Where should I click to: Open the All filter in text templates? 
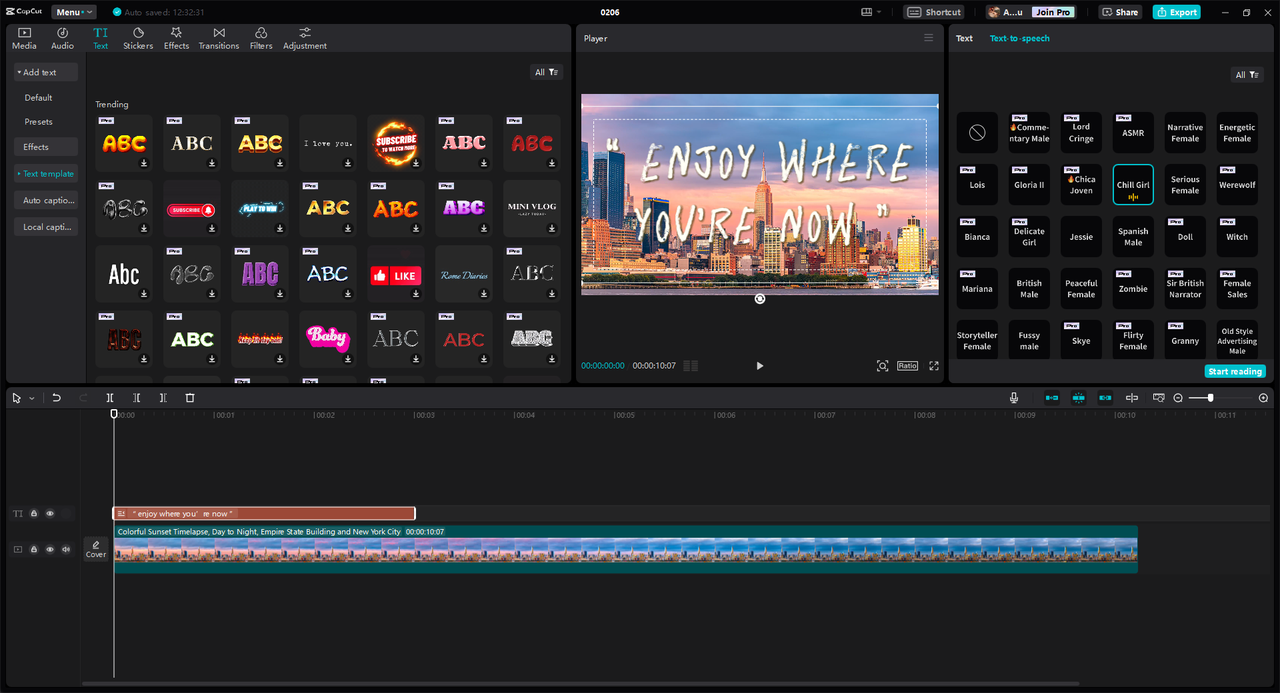(546, 72)
